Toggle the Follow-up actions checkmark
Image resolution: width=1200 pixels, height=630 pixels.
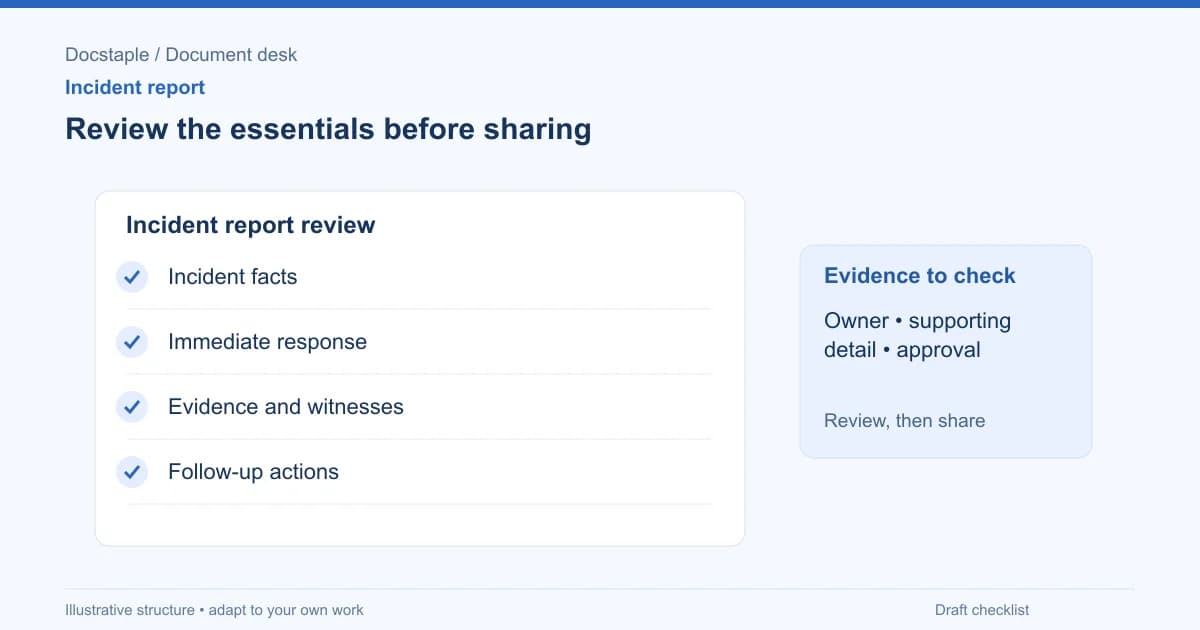point(132,472)
